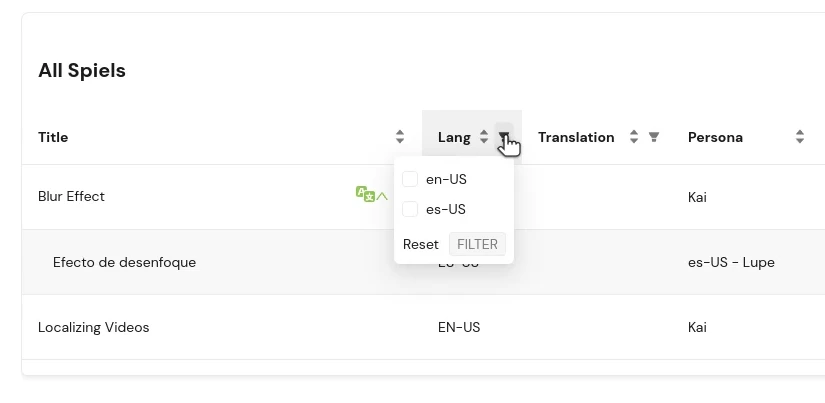Click the Persona column header
This screenshot has width=825, height=403.
point(715,137)
